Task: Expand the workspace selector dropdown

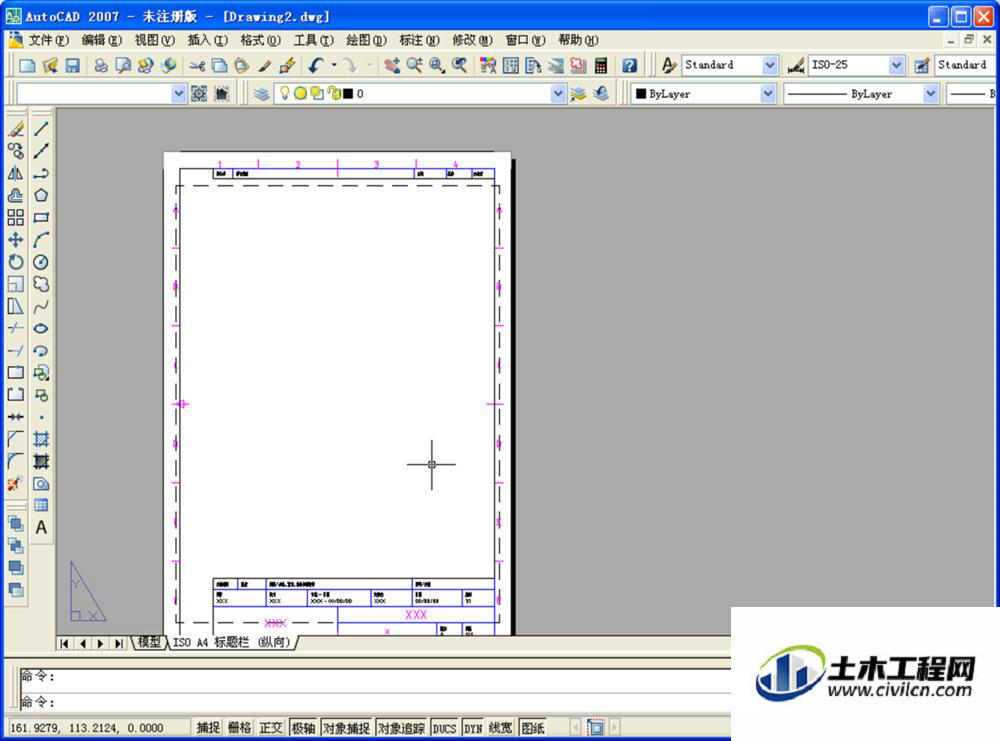Action: [x=179, y=94]
